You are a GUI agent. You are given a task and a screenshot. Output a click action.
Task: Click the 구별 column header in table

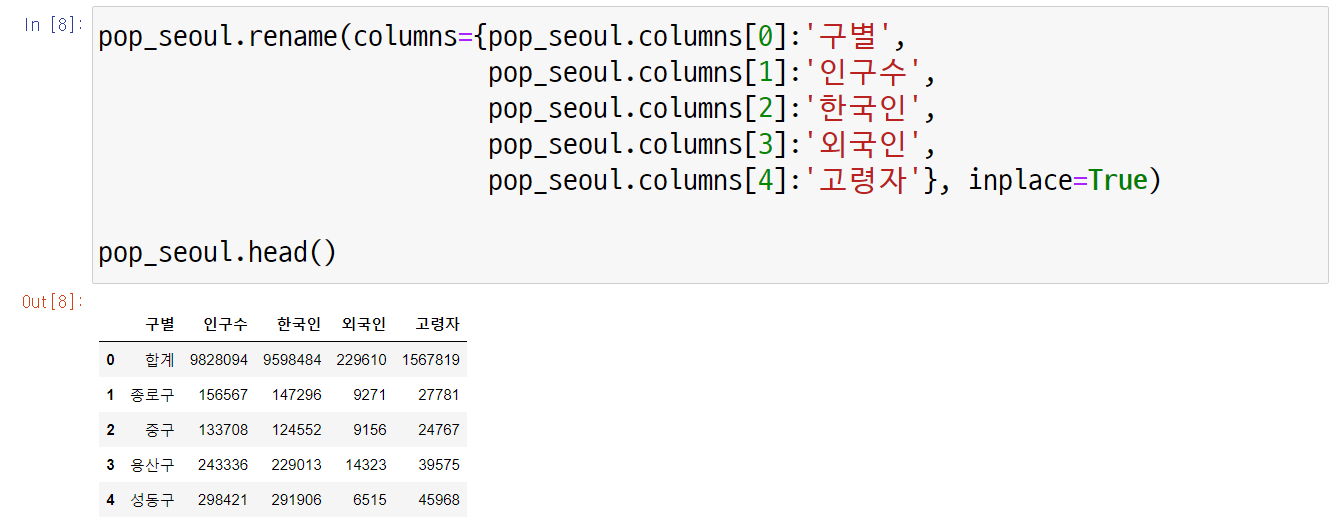tap(160, 324)
